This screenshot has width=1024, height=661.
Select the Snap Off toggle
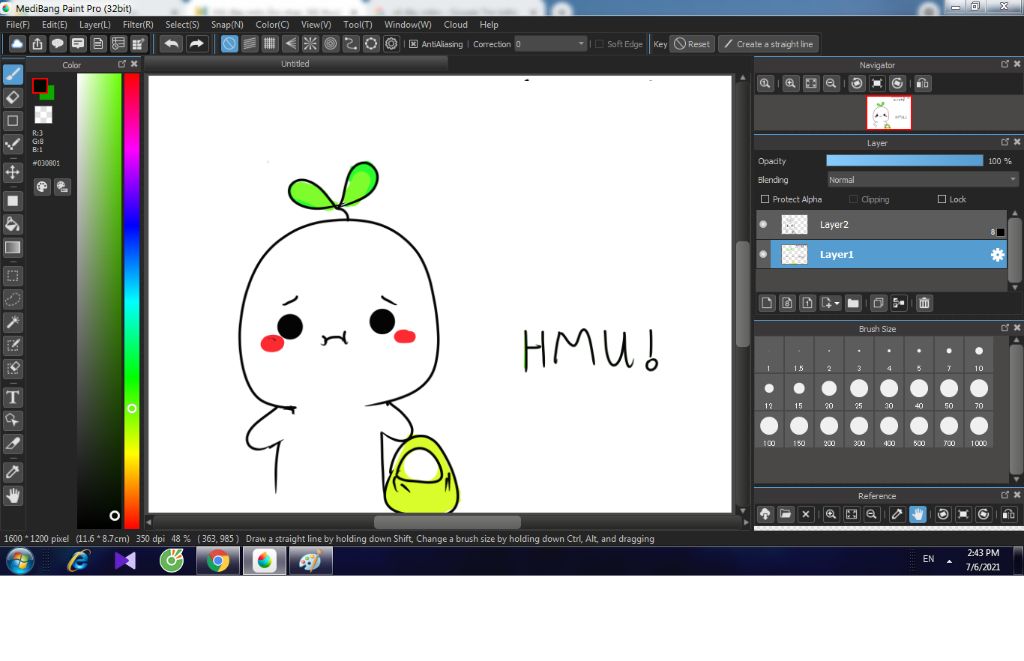pyautogui.click(x=229, y=44)
